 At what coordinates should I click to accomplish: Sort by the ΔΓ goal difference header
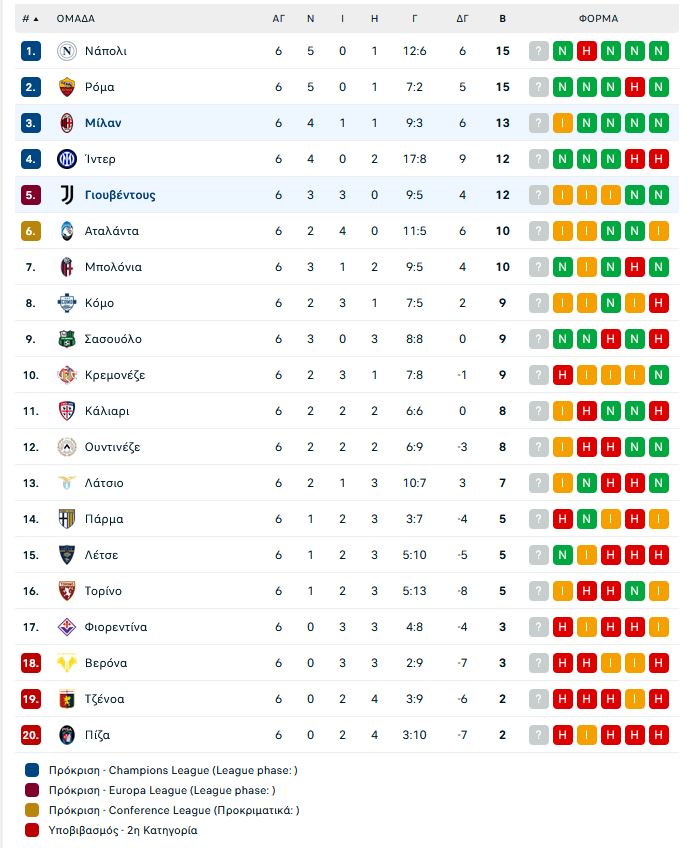click(462, 18)
